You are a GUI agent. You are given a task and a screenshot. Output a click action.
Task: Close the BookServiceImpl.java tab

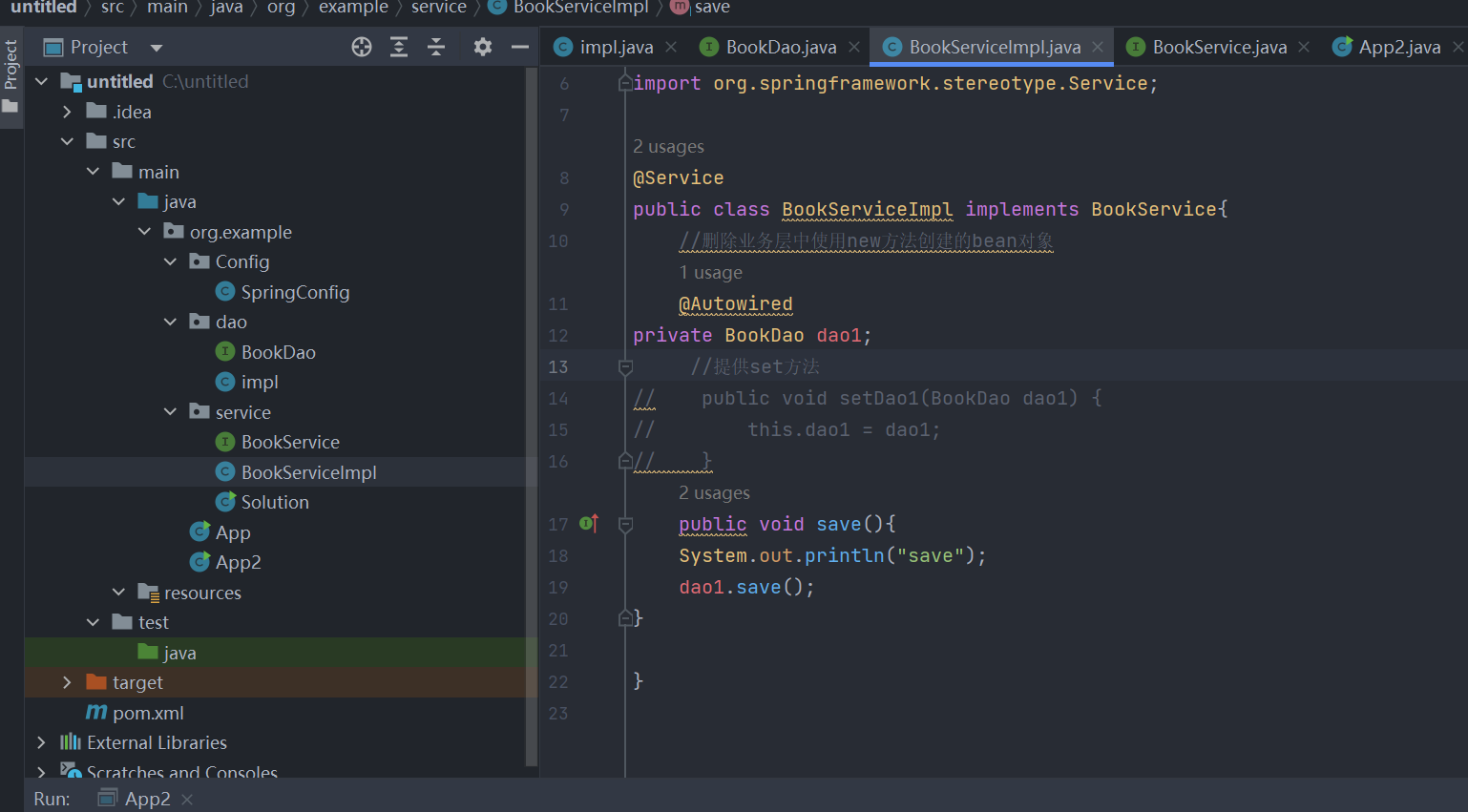[x=1098, y=47]
